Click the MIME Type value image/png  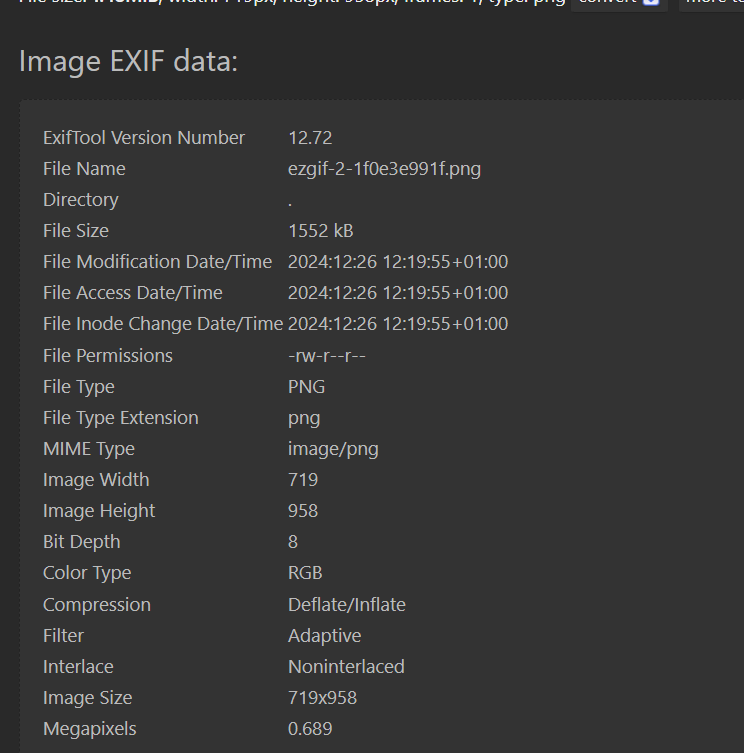333,449
